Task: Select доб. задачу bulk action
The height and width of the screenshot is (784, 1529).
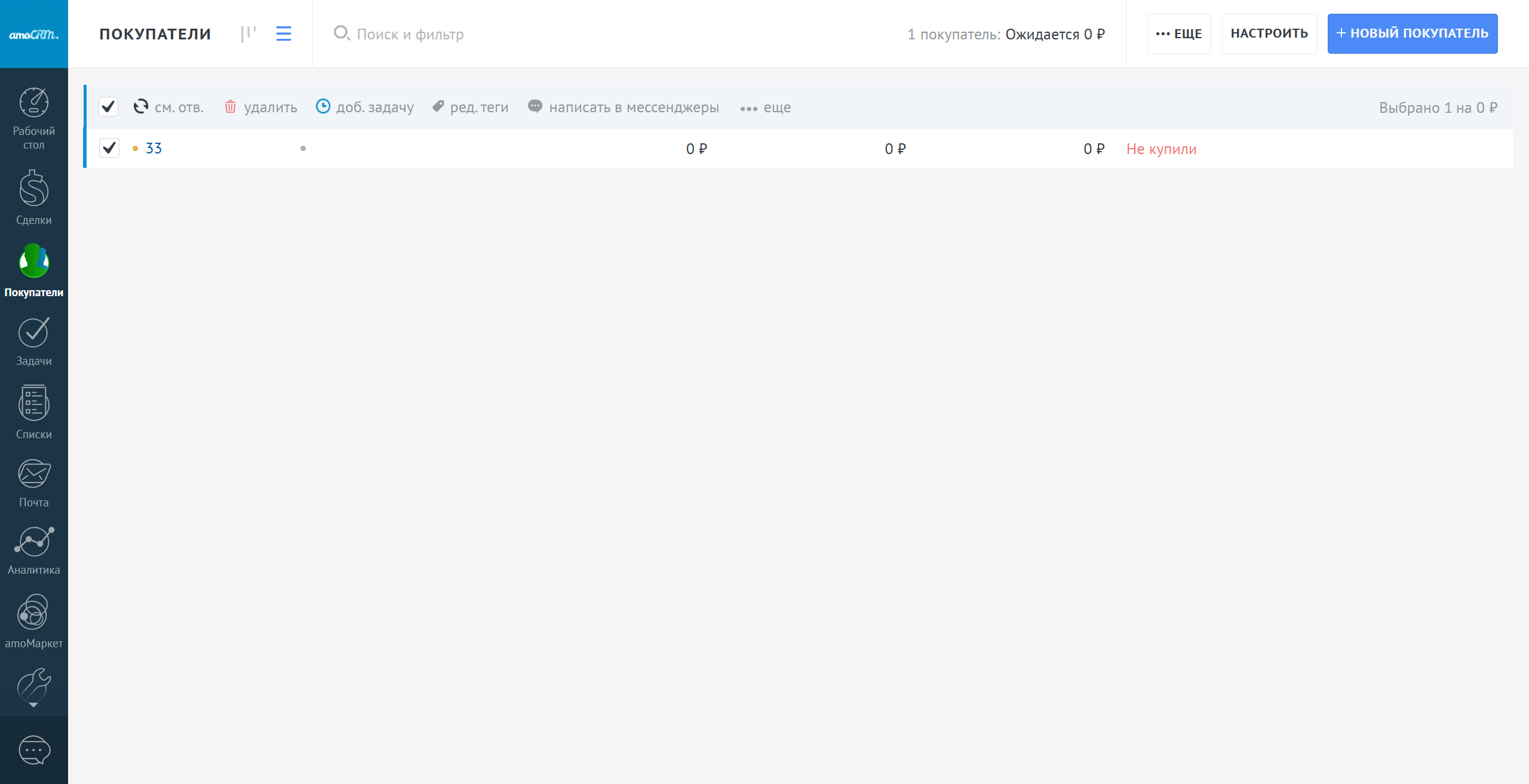Action: point(365,107)
